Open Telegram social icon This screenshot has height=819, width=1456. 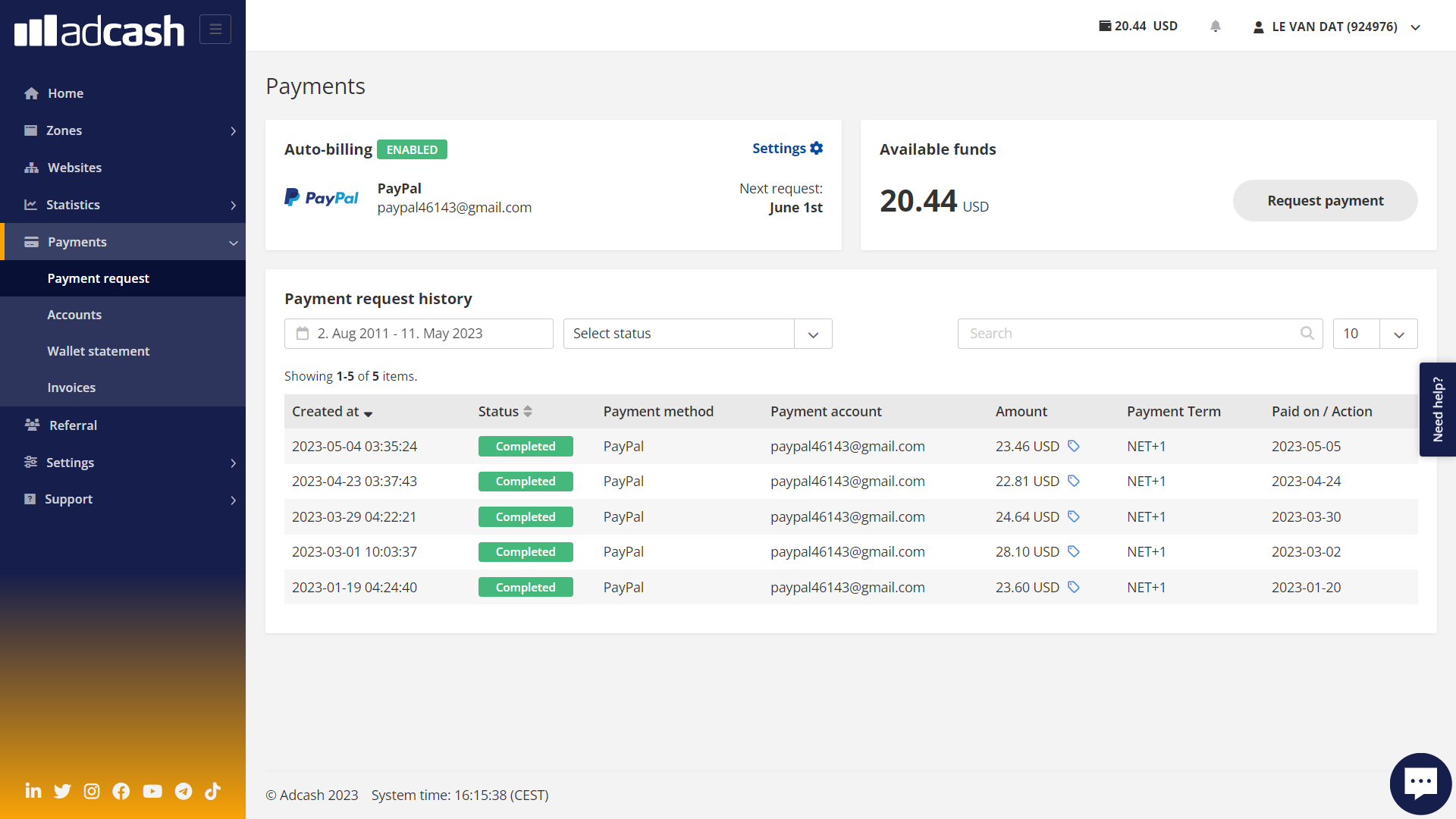[184, 791]
